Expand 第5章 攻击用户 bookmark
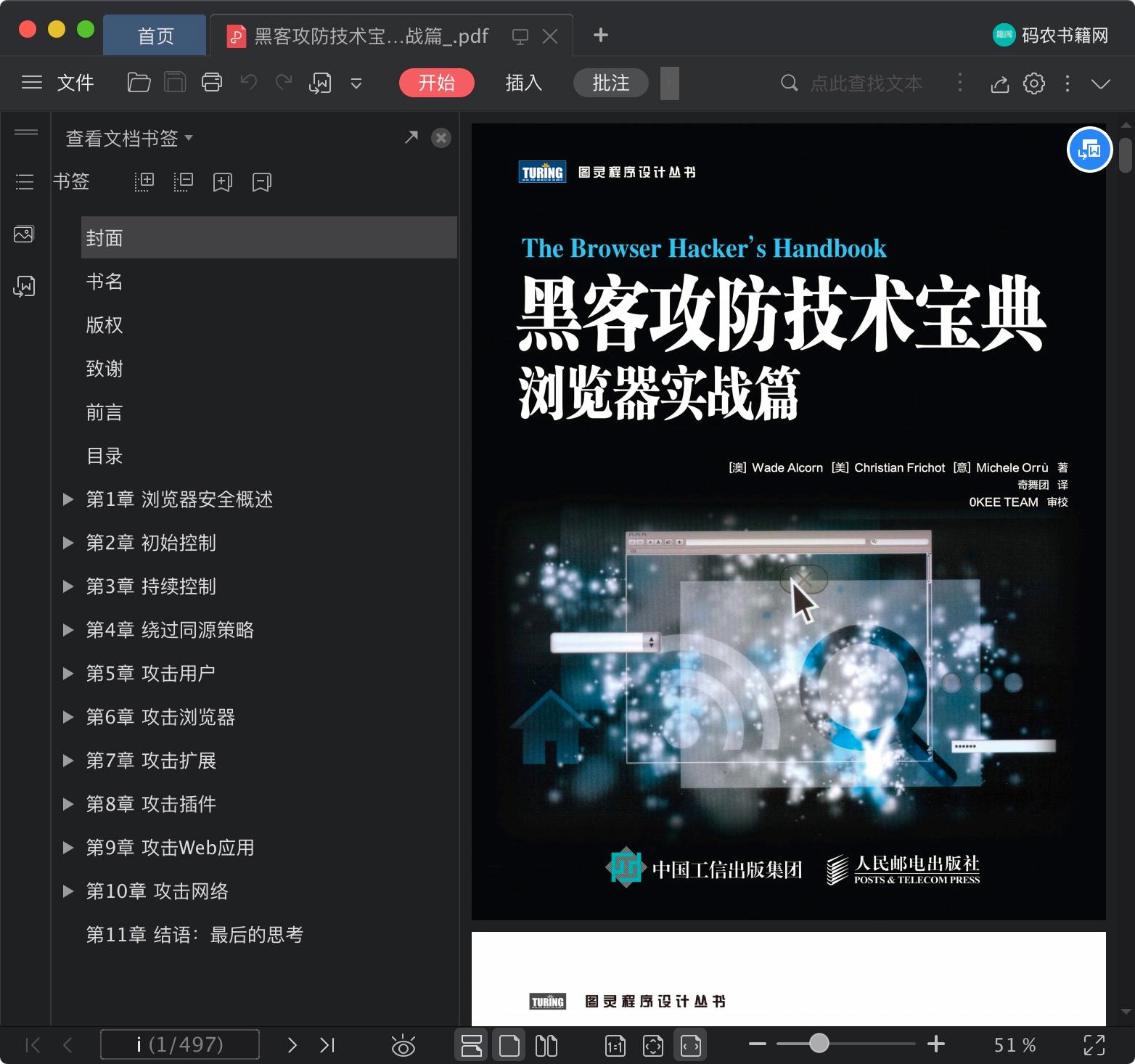The height and width of the screenshot is (1064, 1135). click(68, 674)
